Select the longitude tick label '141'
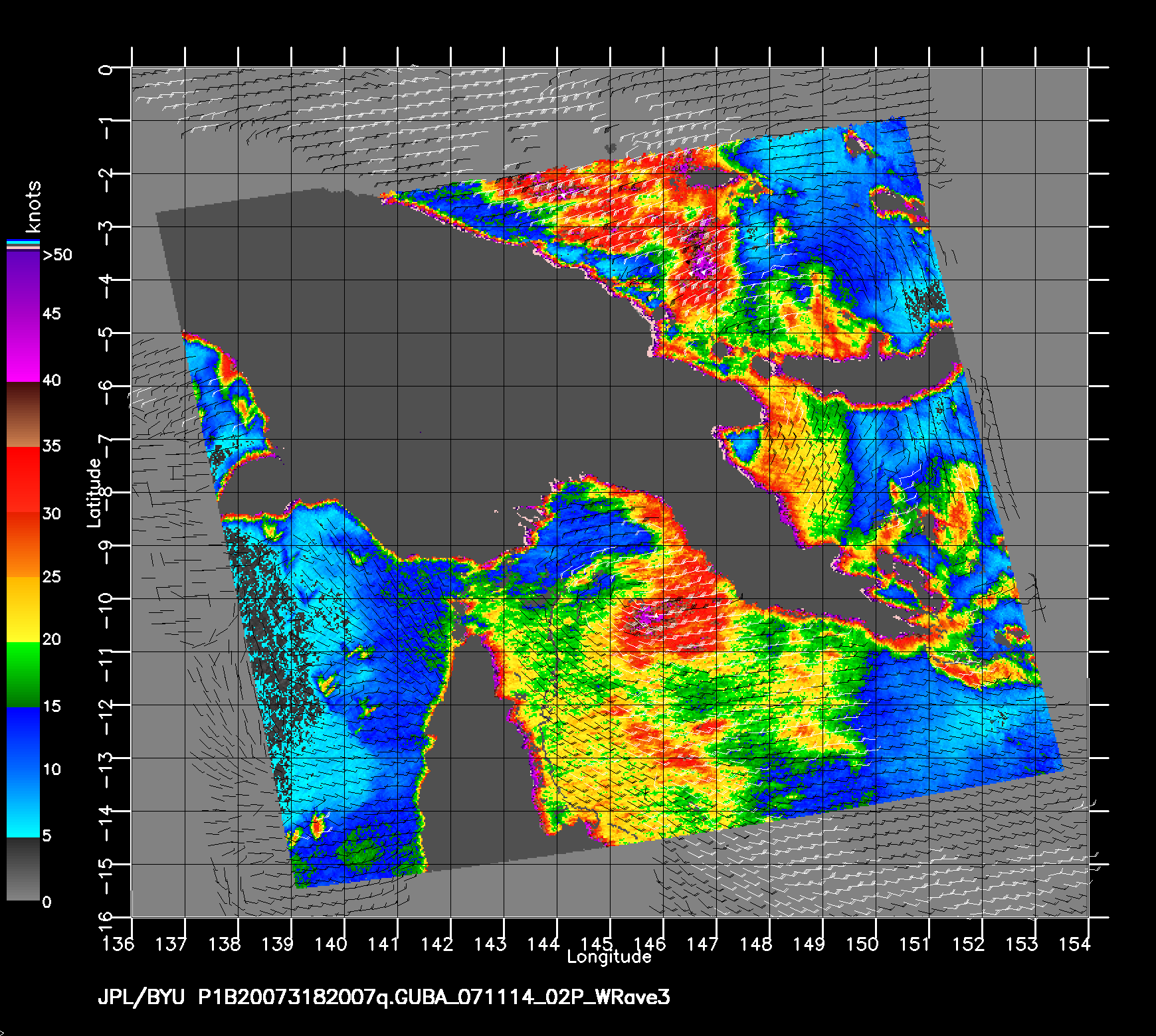The image size is (1156, 1036). tap(383, 943)
